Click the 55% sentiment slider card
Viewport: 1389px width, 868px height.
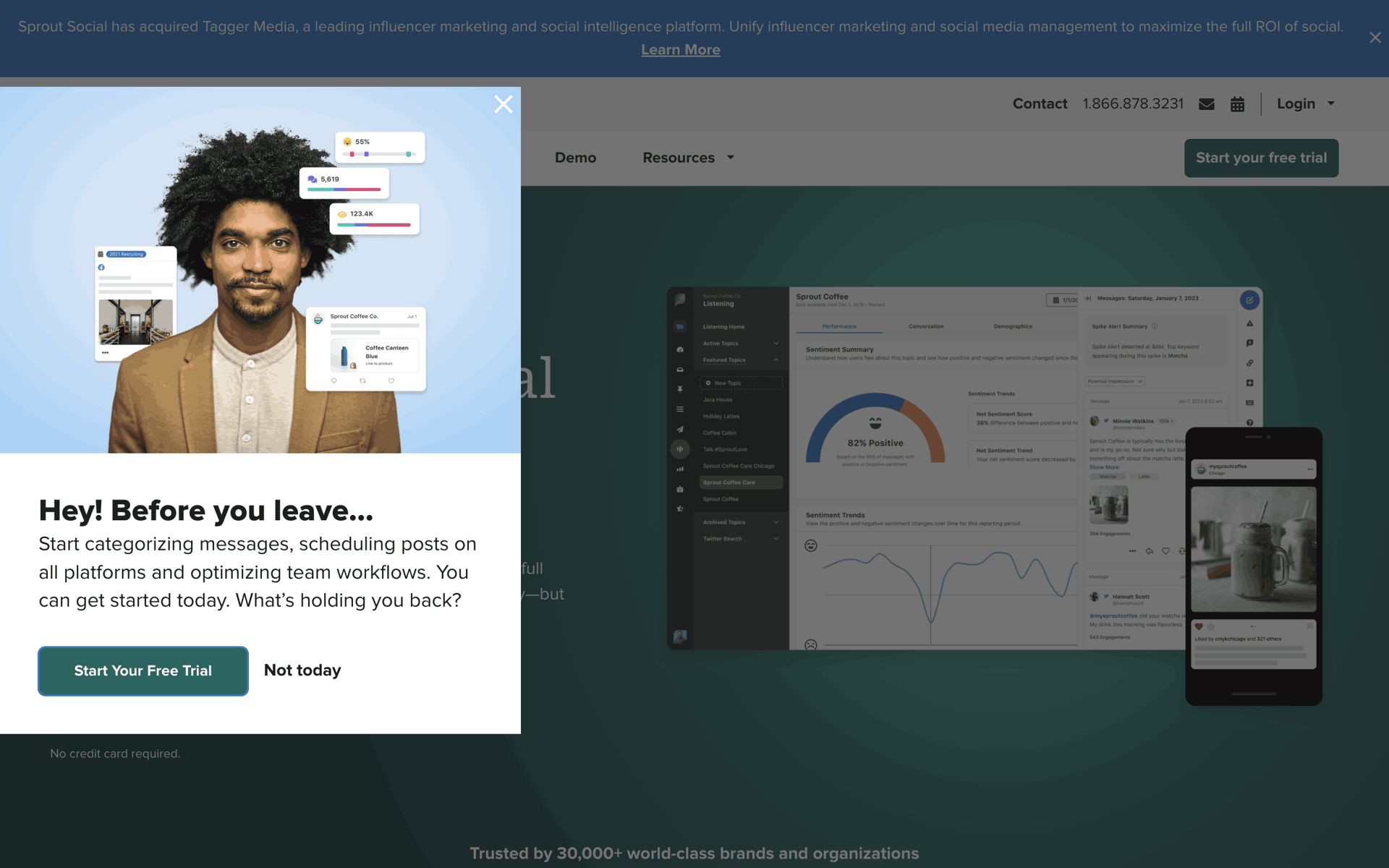pos(380,147)
